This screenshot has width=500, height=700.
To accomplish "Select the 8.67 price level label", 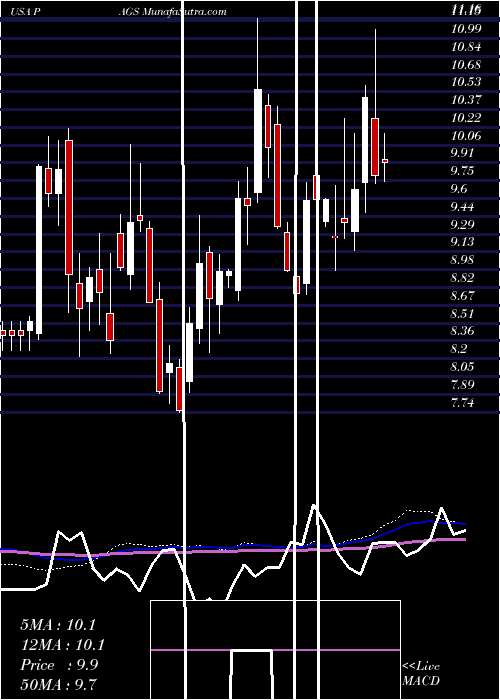I will coord(462,296).
